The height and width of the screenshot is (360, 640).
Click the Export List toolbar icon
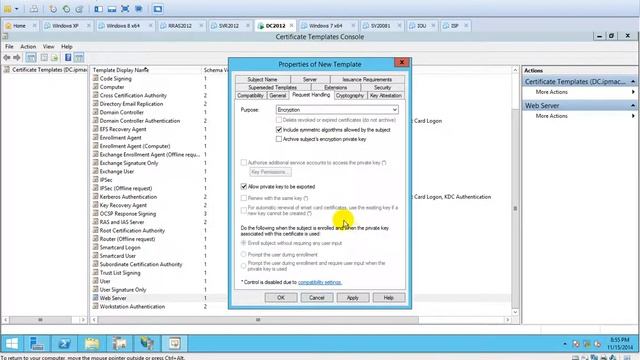54,58
